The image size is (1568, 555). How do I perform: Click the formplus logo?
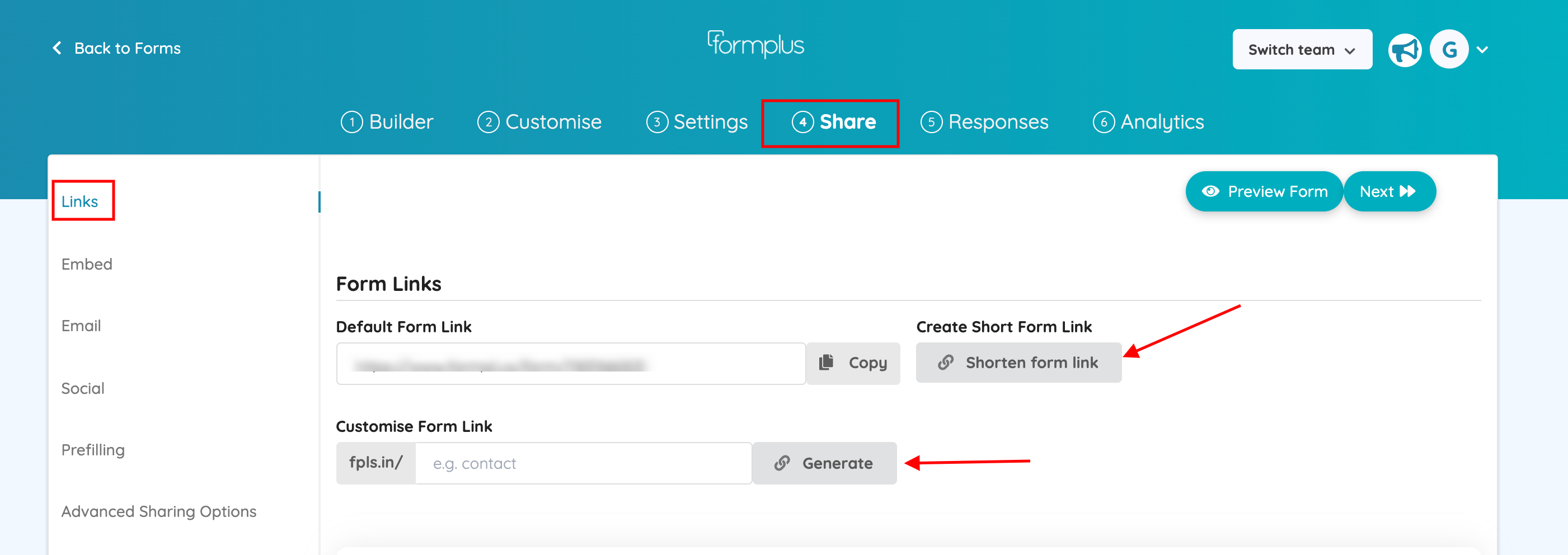coord(757,44)
